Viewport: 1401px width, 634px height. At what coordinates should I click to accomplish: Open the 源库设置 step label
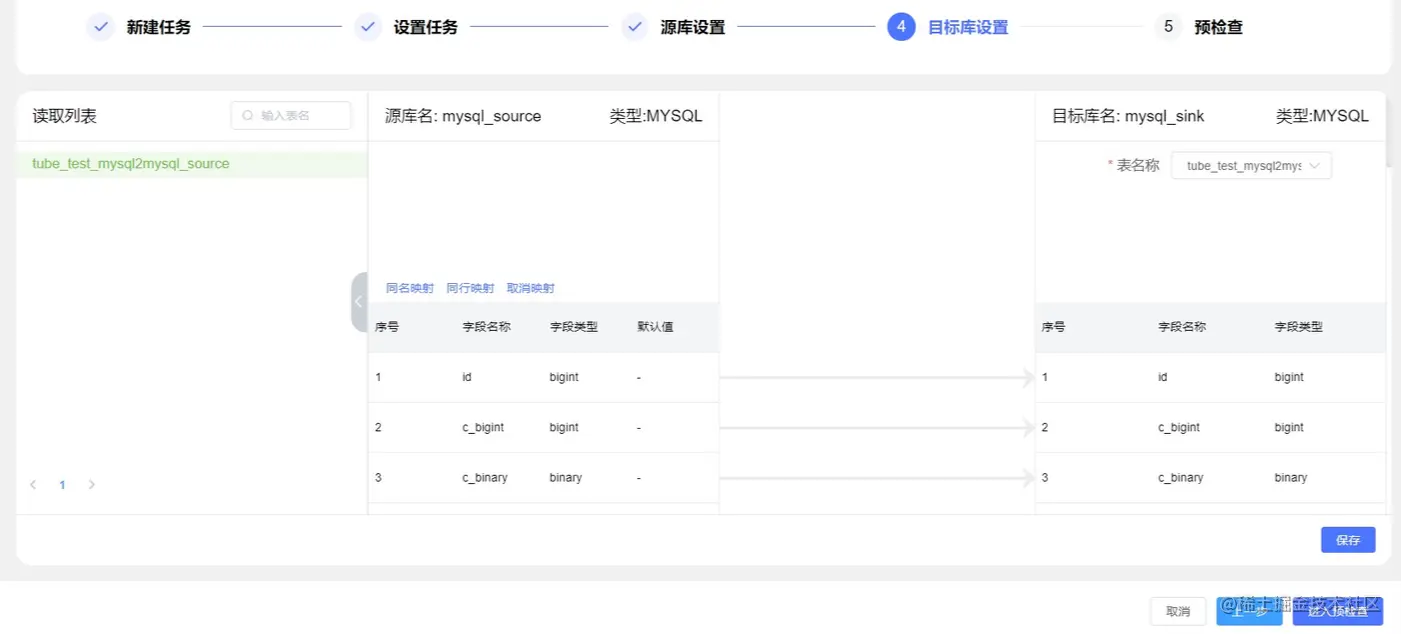pos(693,28)
